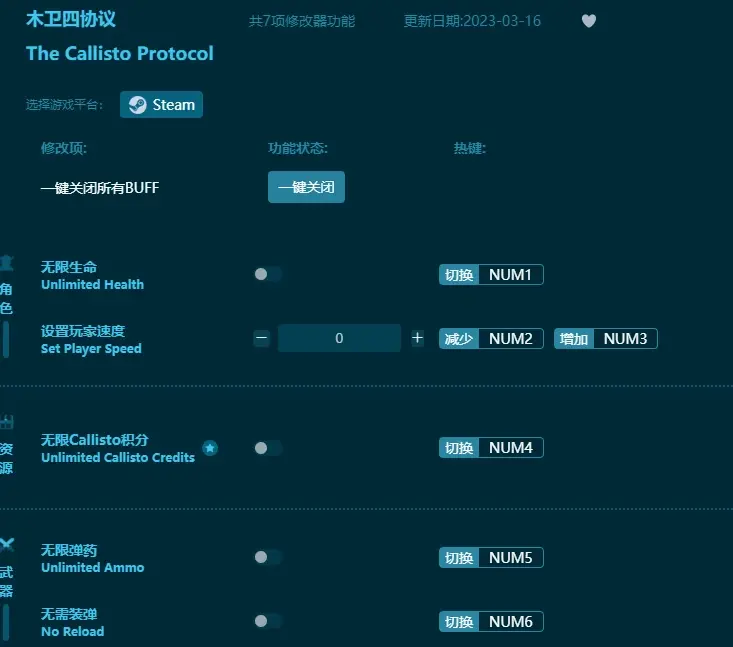Click the NUM1 hotkey for Unlimited Health

coord(510,275)
